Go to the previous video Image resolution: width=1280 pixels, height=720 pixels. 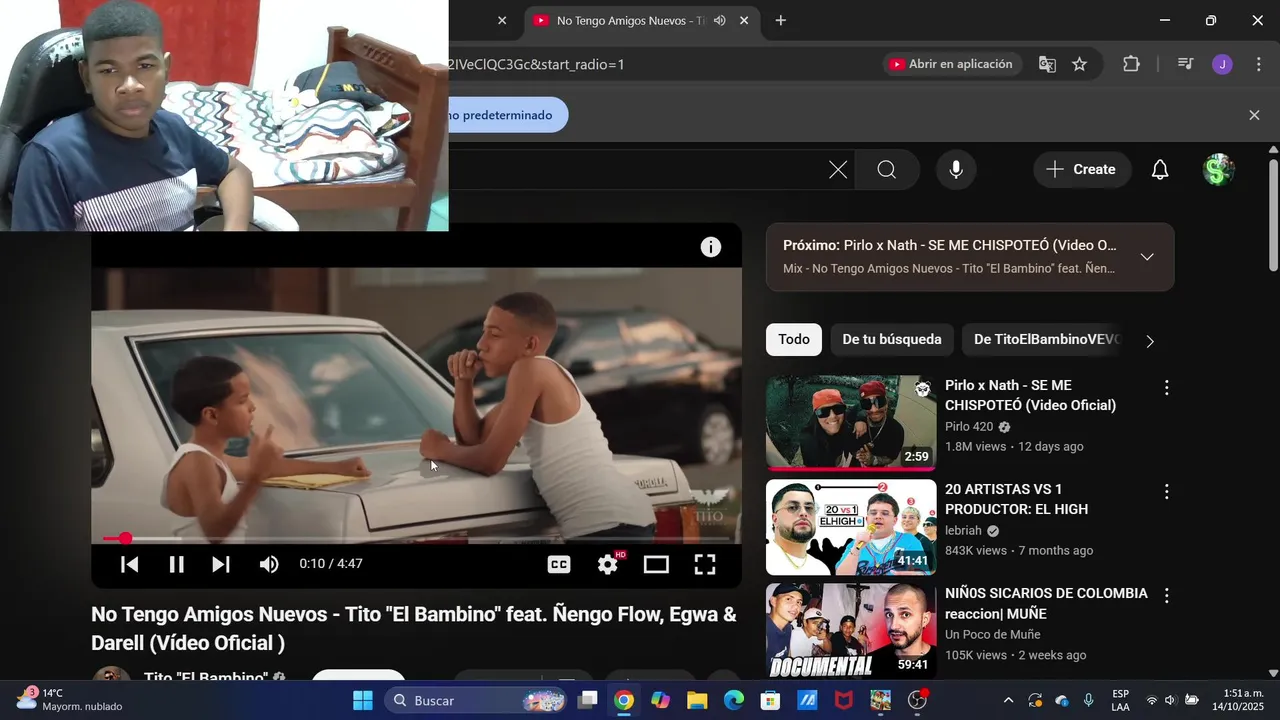[130, 564]
